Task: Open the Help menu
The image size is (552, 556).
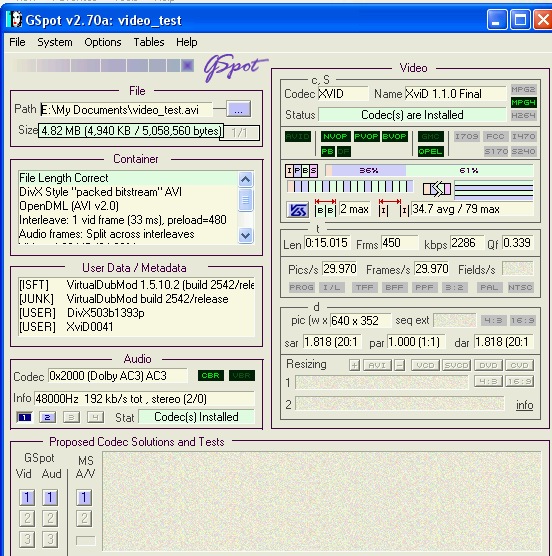Action: click(186, 42)
